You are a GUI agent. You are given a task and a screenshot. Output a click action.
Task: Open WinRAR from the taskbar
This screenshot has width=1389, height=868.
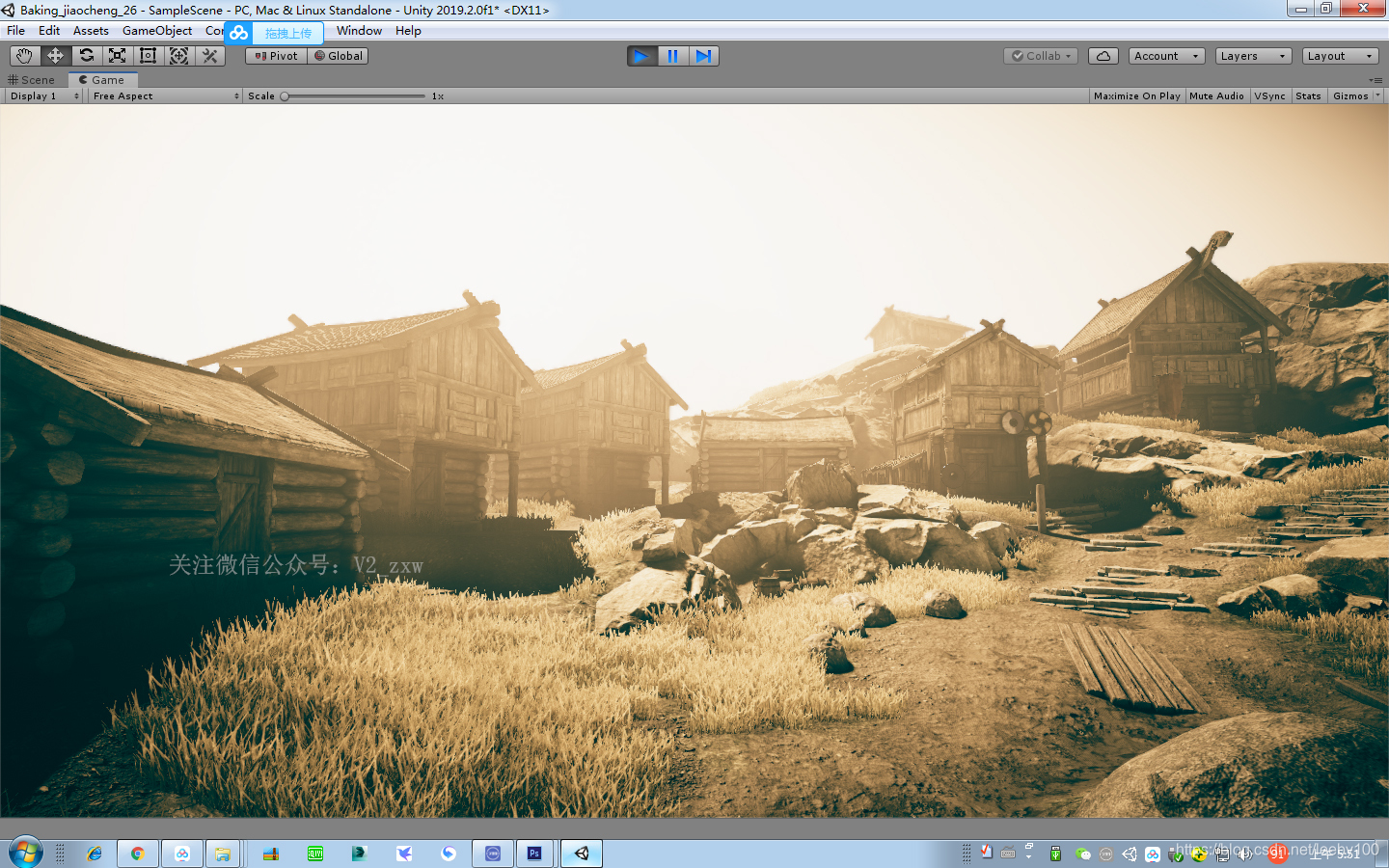click(x=271, y=854)
